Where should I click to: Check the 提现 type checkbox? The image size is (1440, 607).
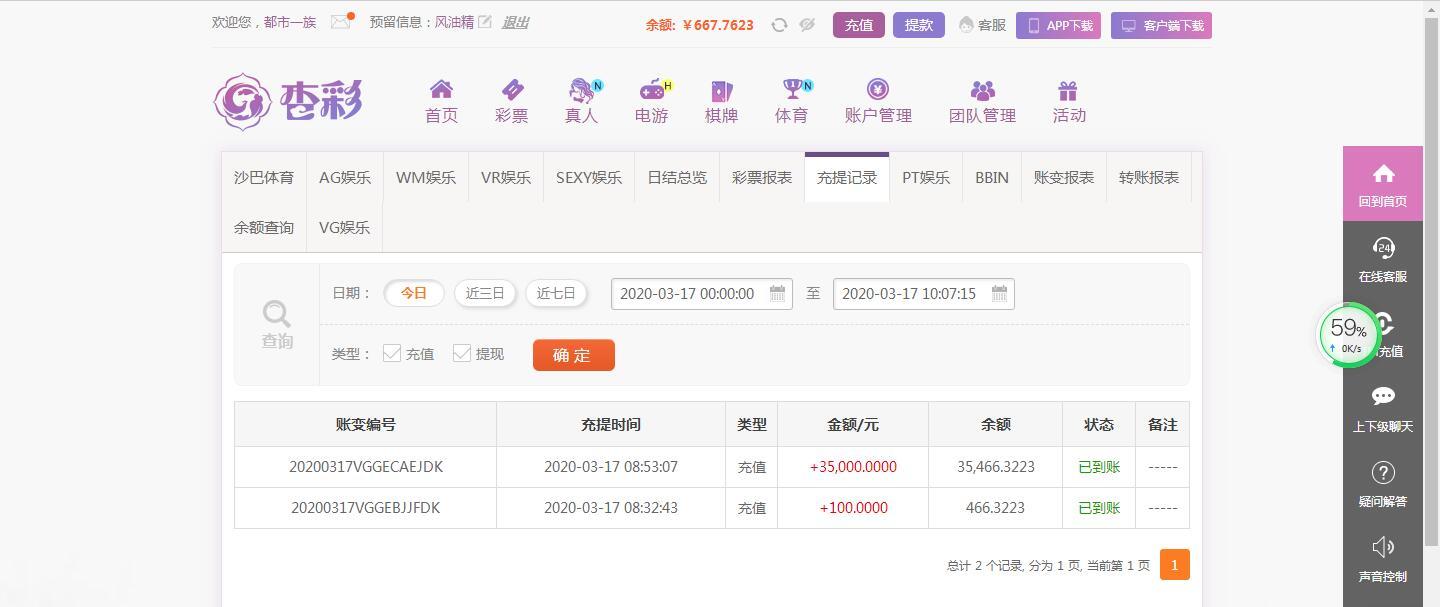461,353
